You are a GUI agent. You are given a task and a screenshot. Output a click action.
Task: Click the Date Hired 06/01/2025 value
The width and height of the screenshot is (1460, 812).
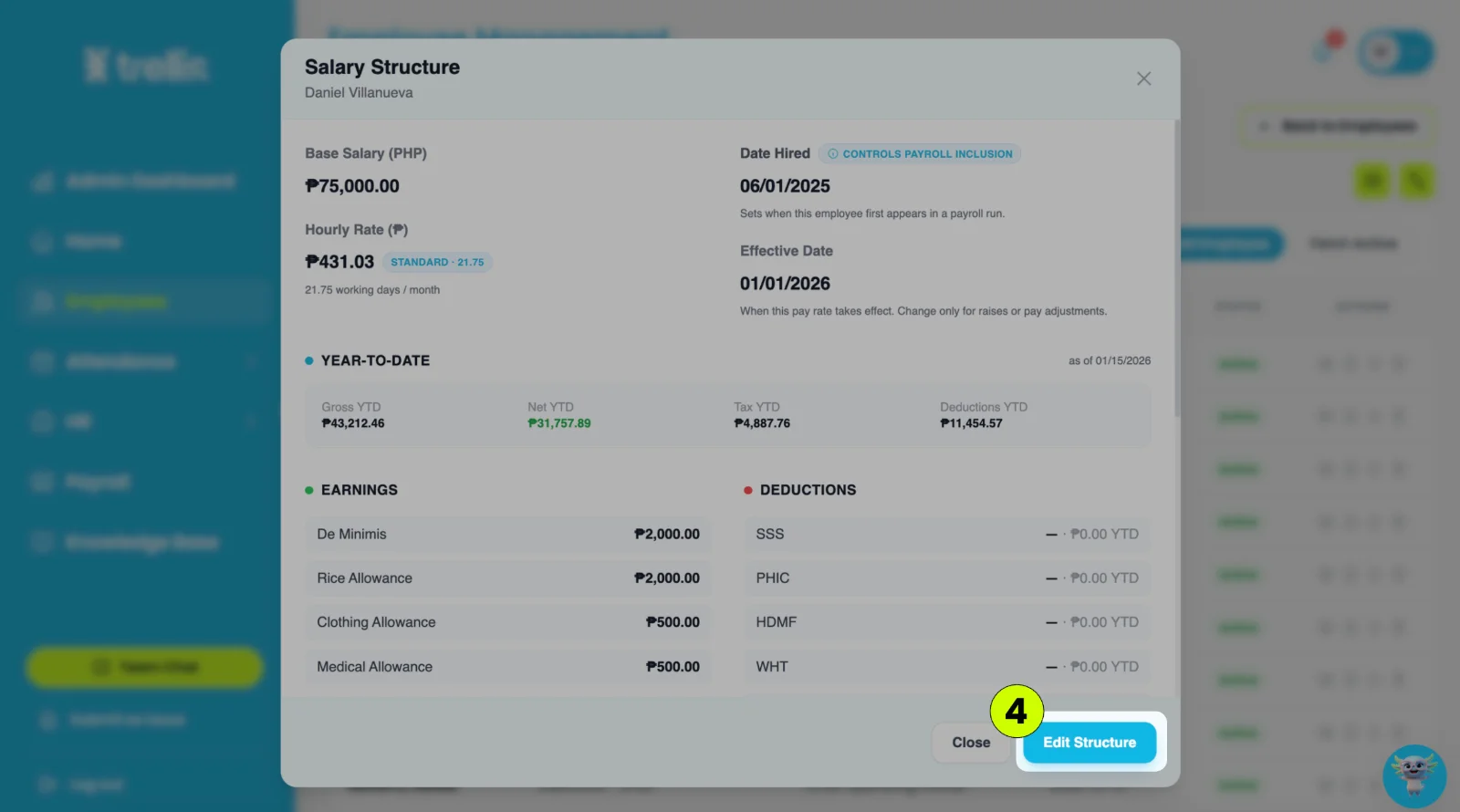coord(785,186)
